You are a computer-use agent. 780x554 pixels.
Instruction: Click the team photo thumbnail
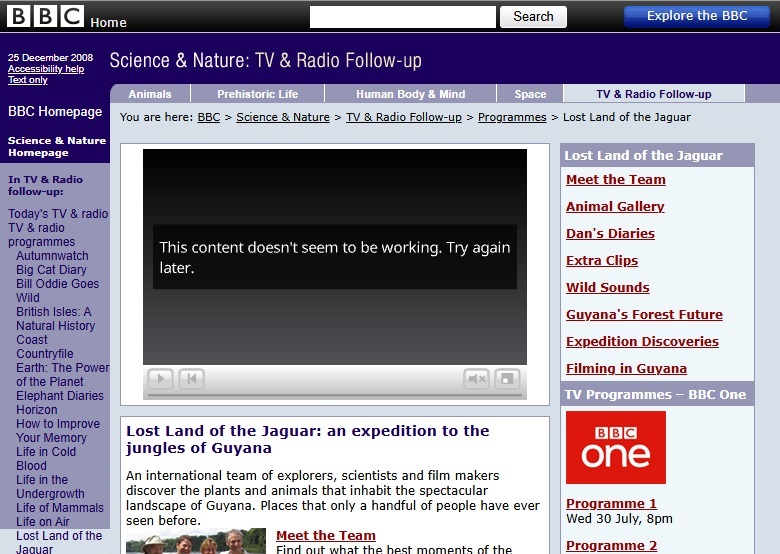pyautogui.click(x=196, y=541)
